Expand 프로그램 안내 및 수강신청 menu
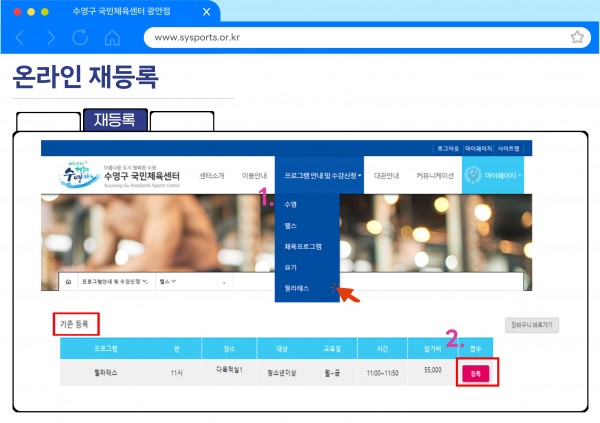This screenshot has height=423, width=600. click(x=316, y=175)
